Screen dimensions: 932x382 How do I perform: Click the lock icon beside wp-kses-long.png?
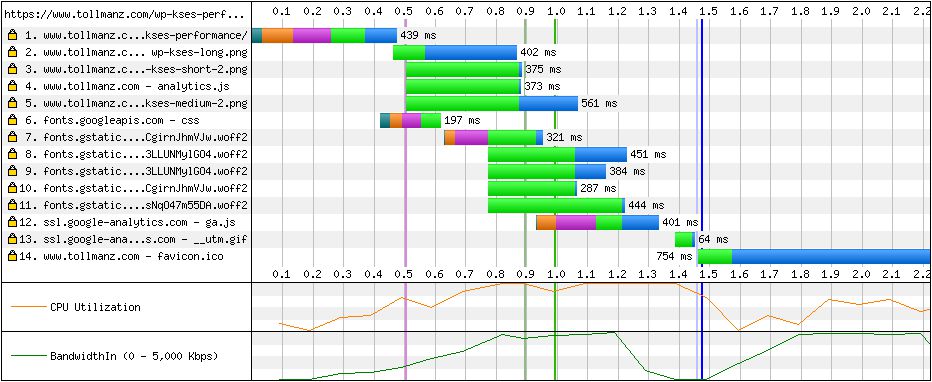point(12,52)
